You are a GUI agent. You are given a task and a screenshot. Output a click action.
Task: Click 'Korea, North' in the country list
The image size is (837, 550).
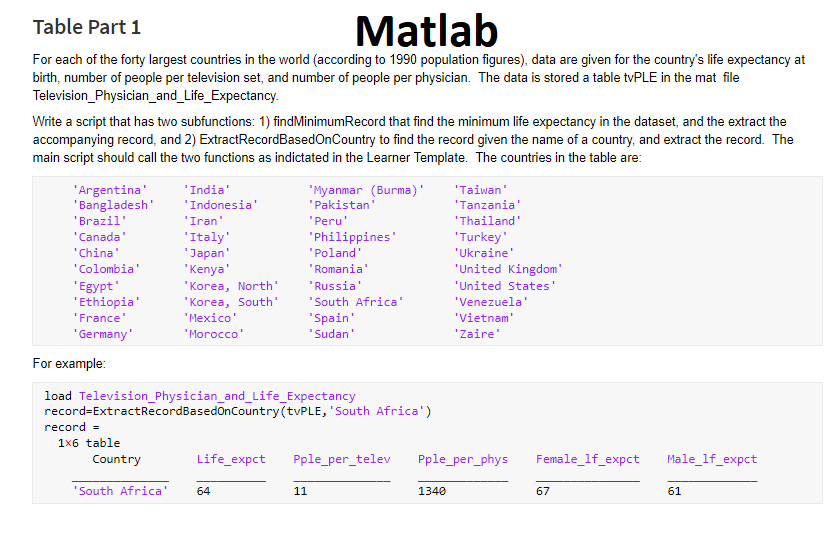(x=232, y=285)
